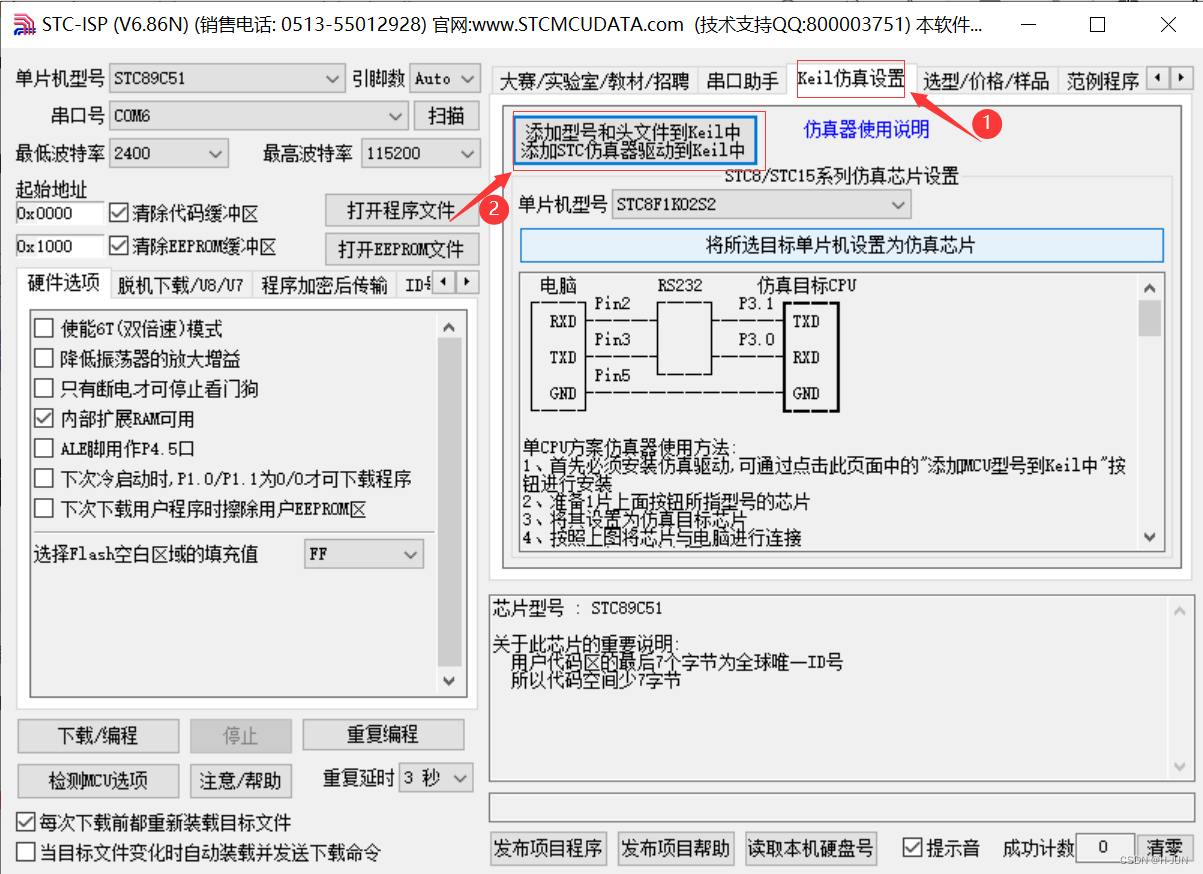Click set selected MCU as simulation chip button
Viewport: 1203px width, 874px height.
coord(841,245)
